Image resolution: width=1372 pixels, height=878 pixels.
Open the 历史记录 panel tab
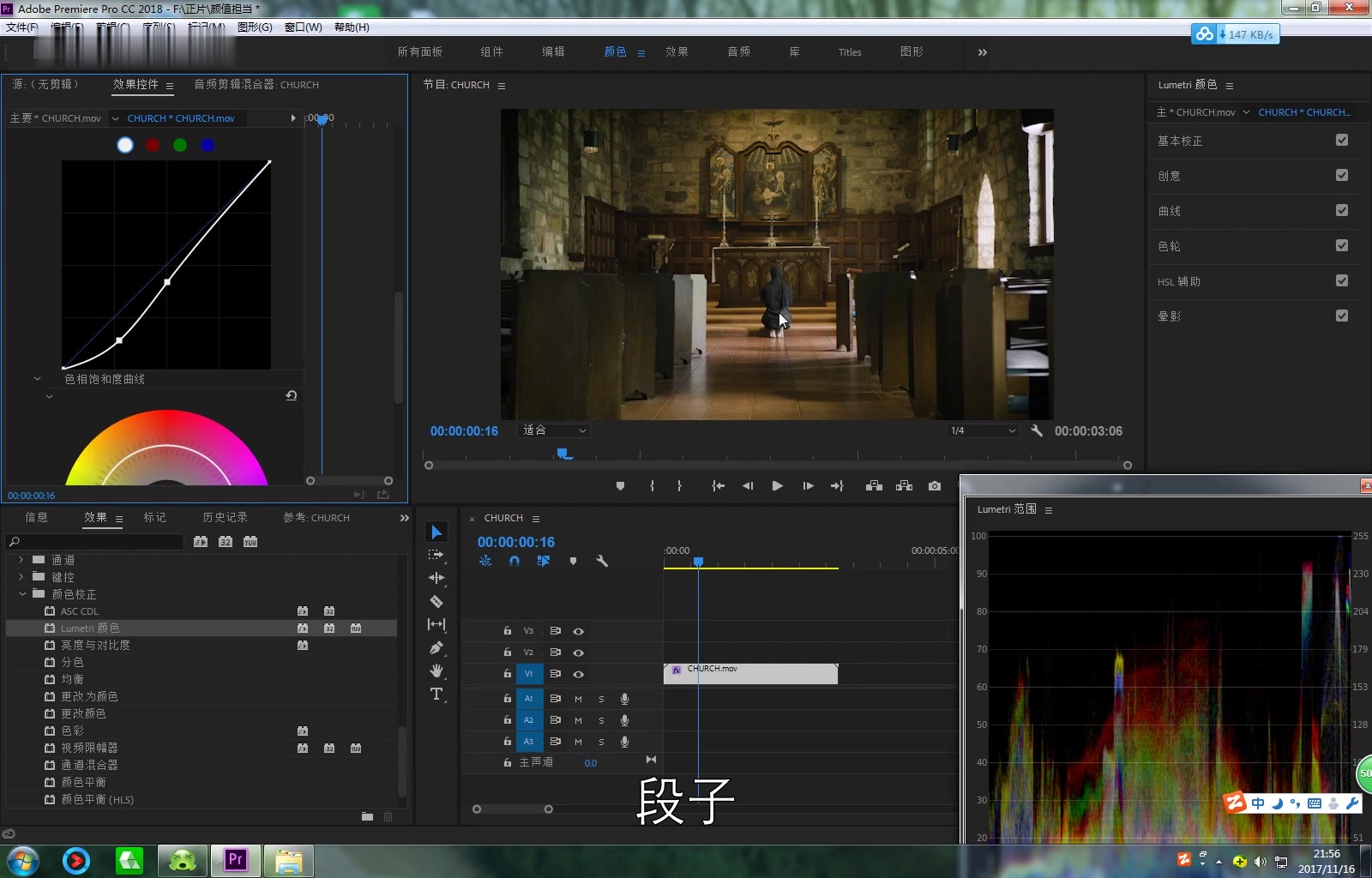point(225,517)
